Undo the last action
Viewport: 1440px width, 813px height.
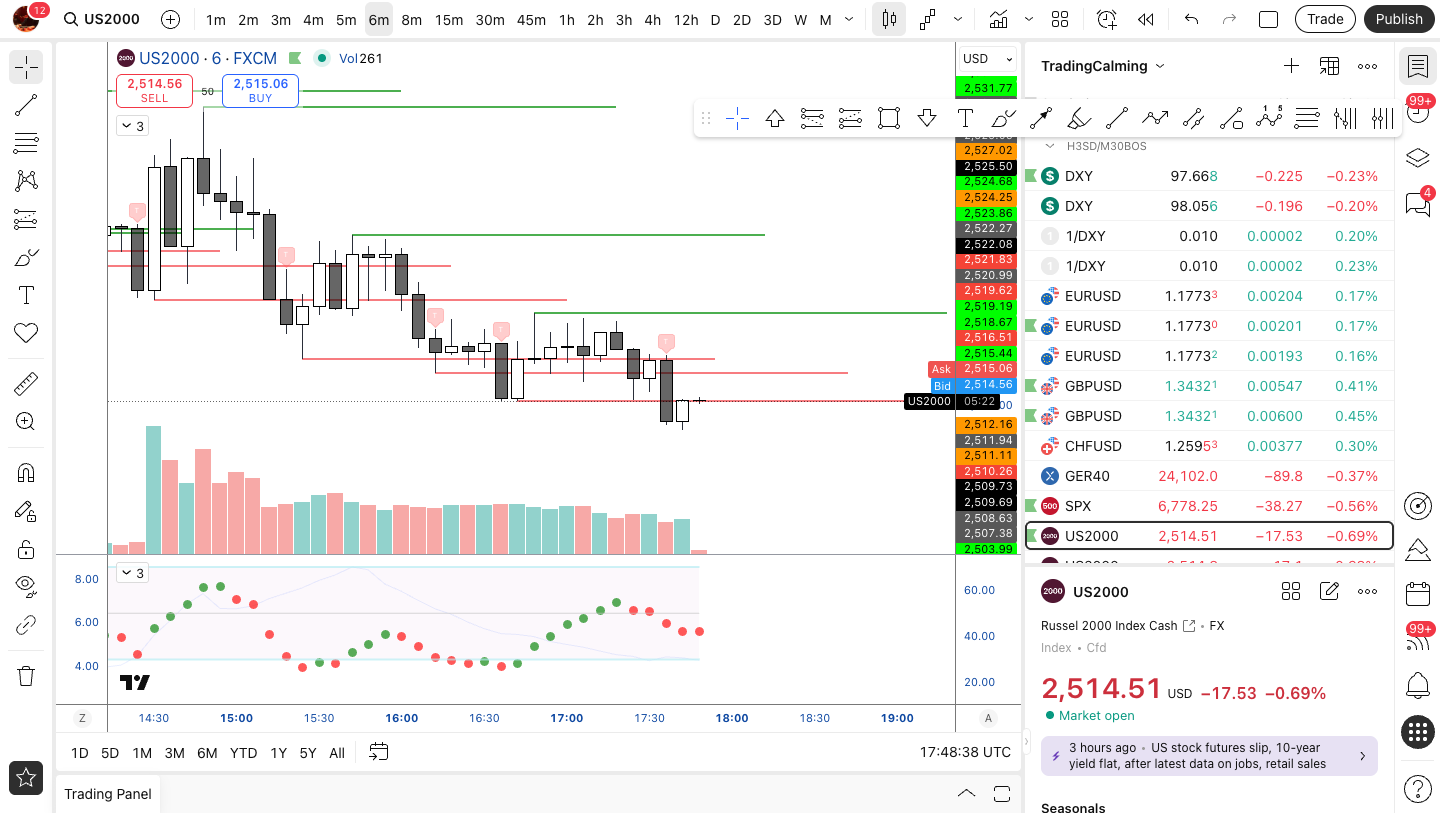click(1191, 19)
